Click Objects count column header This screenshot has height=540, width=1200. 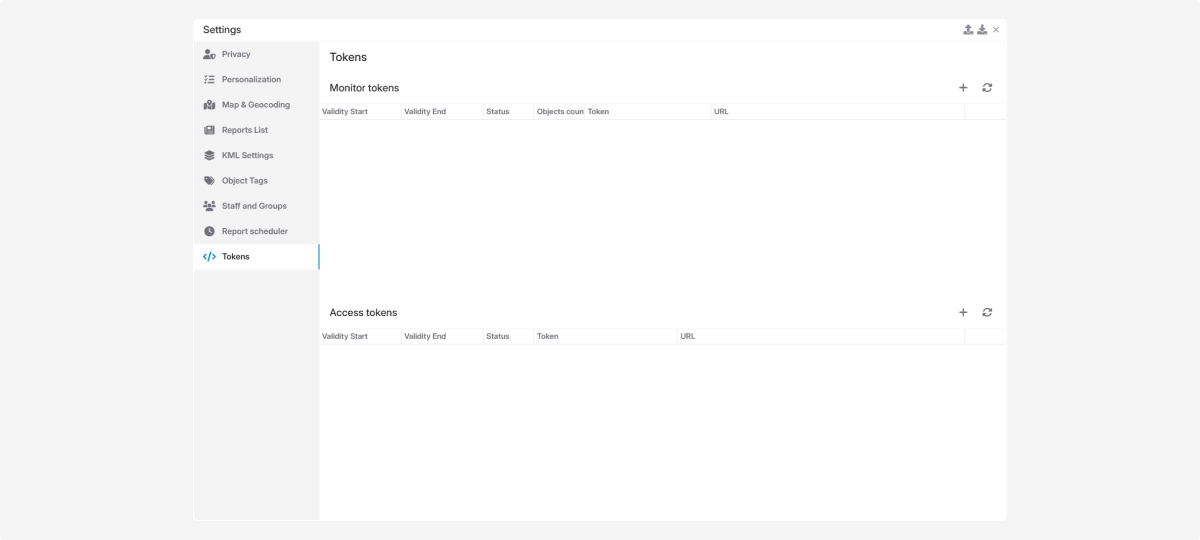tap(559, 112)
